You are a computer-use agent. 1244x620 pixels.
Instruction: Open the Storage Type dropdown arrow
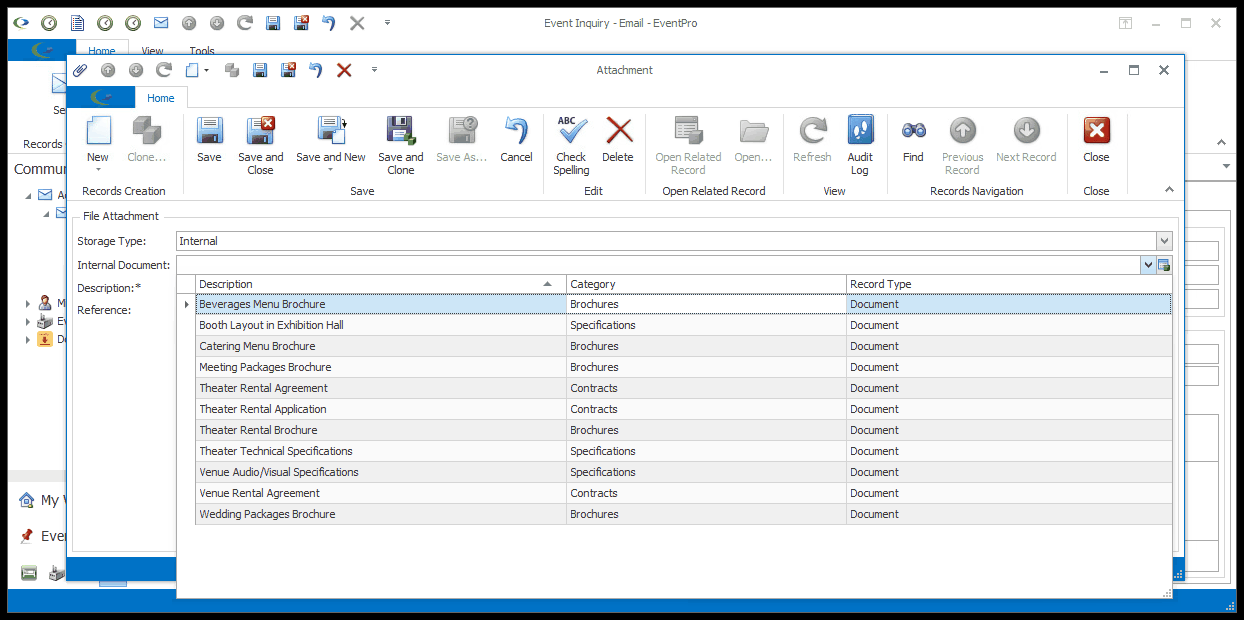tap(1164, 241)
